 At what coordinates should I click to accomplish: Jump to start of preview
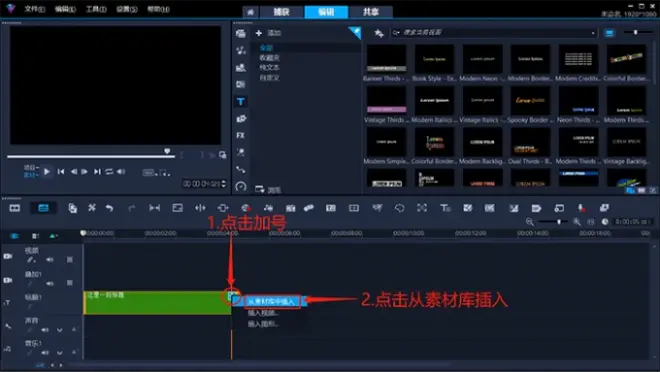61,172
